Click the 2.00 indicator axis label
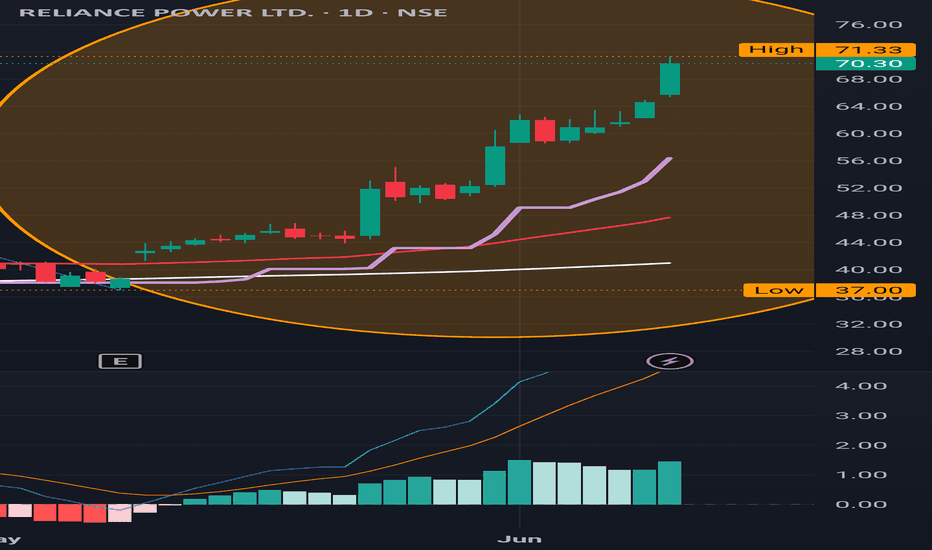The width and height of the screenshot is (932, 550). tap(861, 445)
